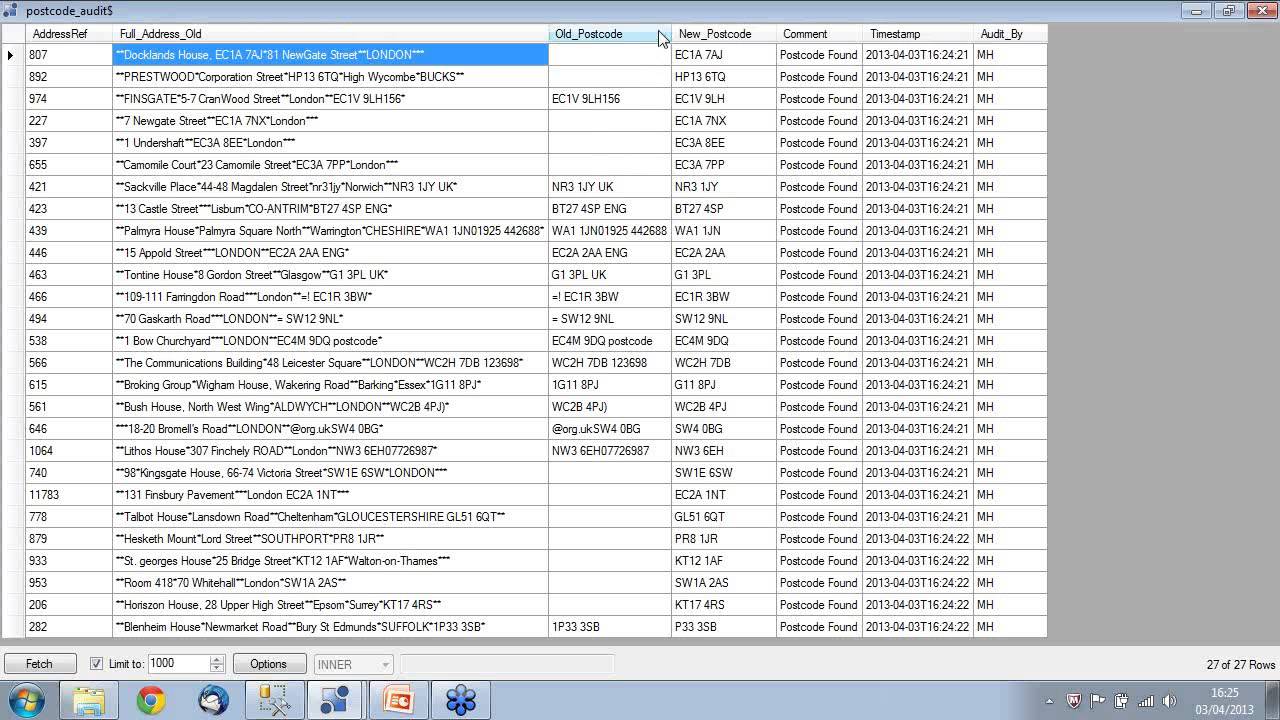Open the McAfee tray icon
1280x720 pixels.
point(1074,701)
